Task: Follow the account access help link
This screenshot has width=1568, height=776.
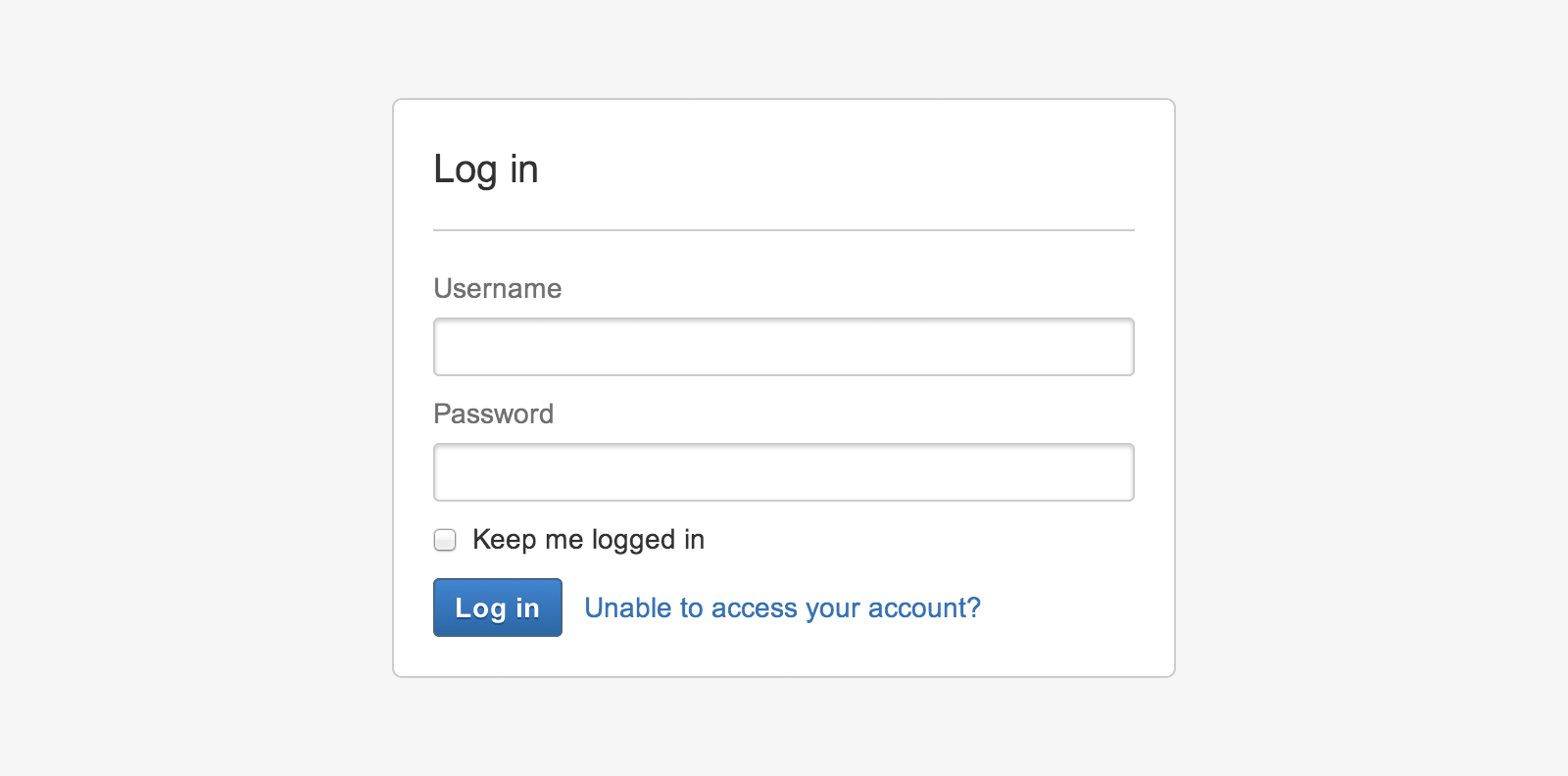Action: click(782, 608)
